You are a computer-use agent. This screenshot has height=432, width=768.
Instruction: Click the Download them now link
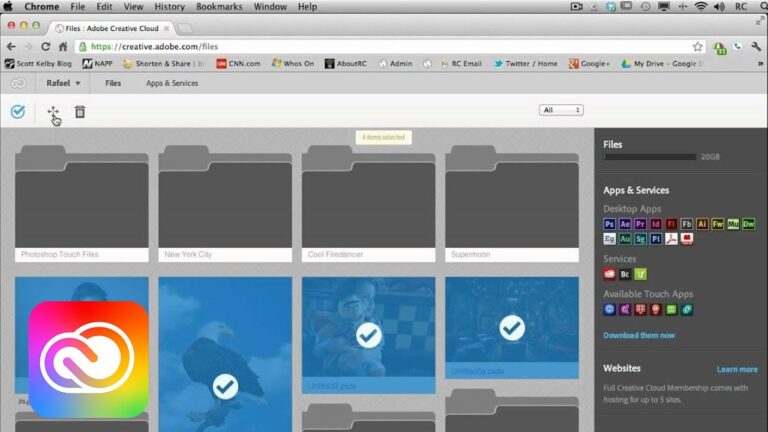(639, 336)
